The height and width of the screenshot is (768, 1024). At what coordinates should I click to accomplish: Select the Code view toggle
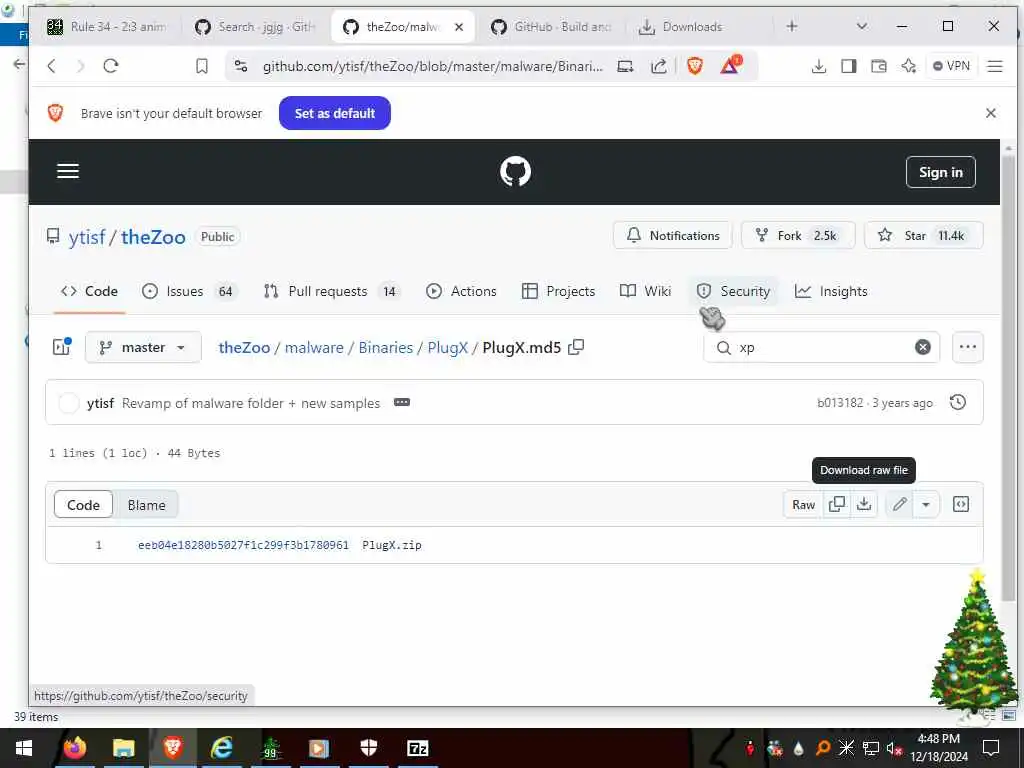coord(83,505)
